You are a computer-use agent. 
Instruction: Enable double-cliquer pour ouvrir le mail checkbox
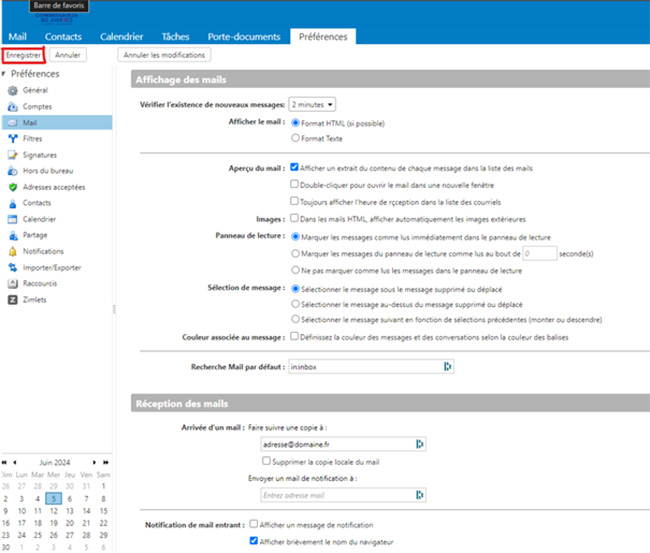pos(295,184)
